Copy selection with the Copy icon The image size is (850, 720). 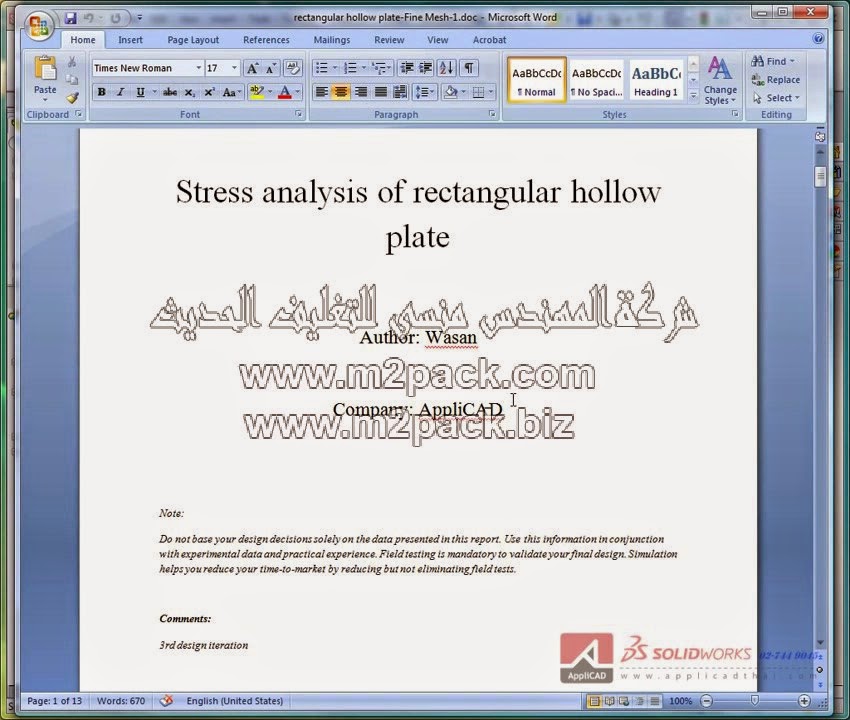(x=72, y=80)
